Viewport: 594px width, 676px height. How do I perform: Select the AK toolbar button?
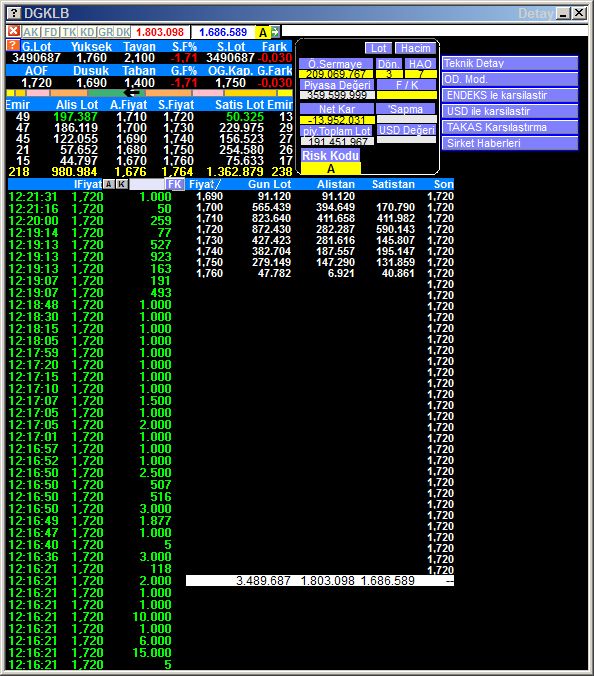30,32
